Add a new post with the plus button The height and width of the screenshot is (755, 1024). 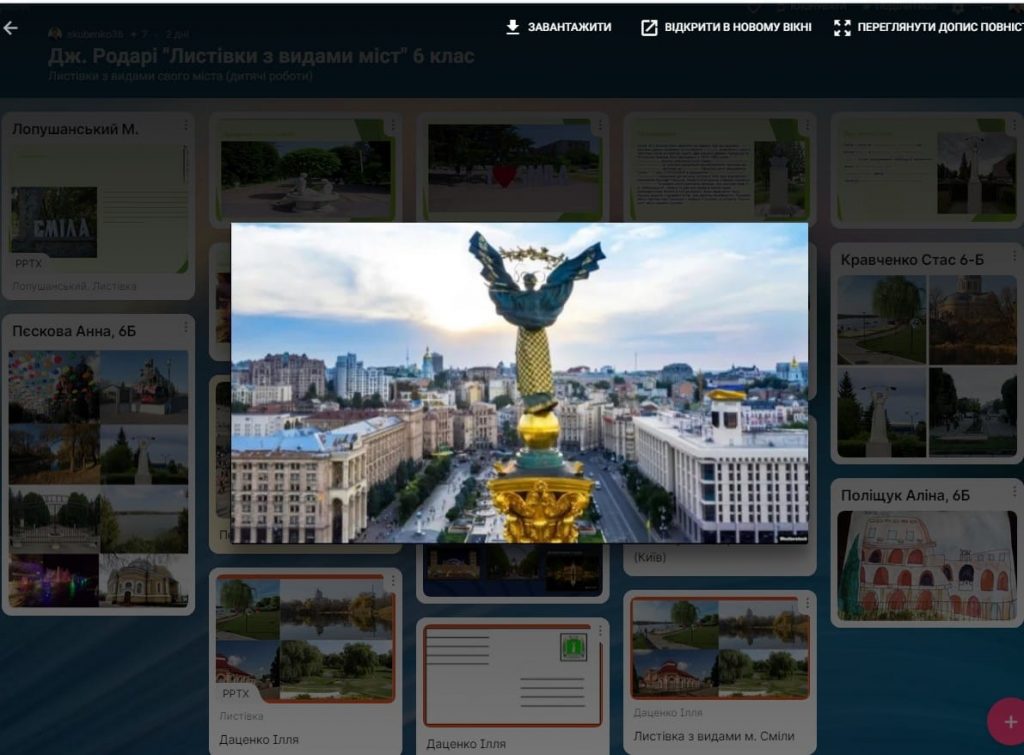pos(1010,722)
